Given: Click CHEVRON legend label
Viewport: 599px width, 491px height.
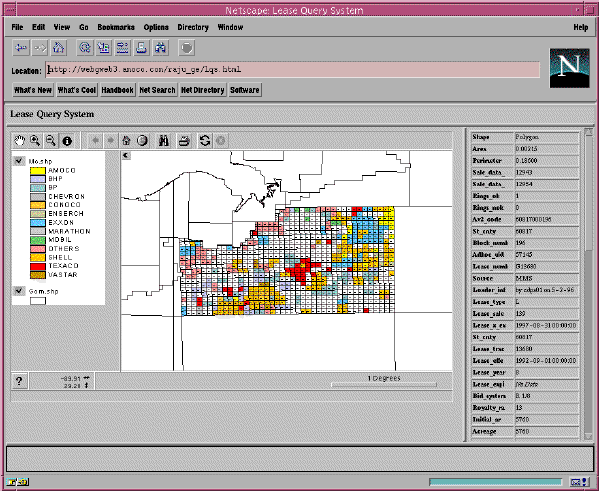Looking at the screenshot, I should pos(66,196).
